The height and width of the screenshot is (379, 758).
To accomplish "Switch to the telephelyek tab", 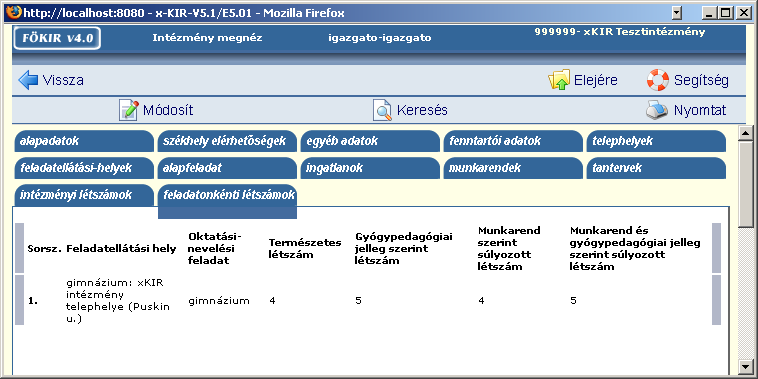I will tap(656, 141).
